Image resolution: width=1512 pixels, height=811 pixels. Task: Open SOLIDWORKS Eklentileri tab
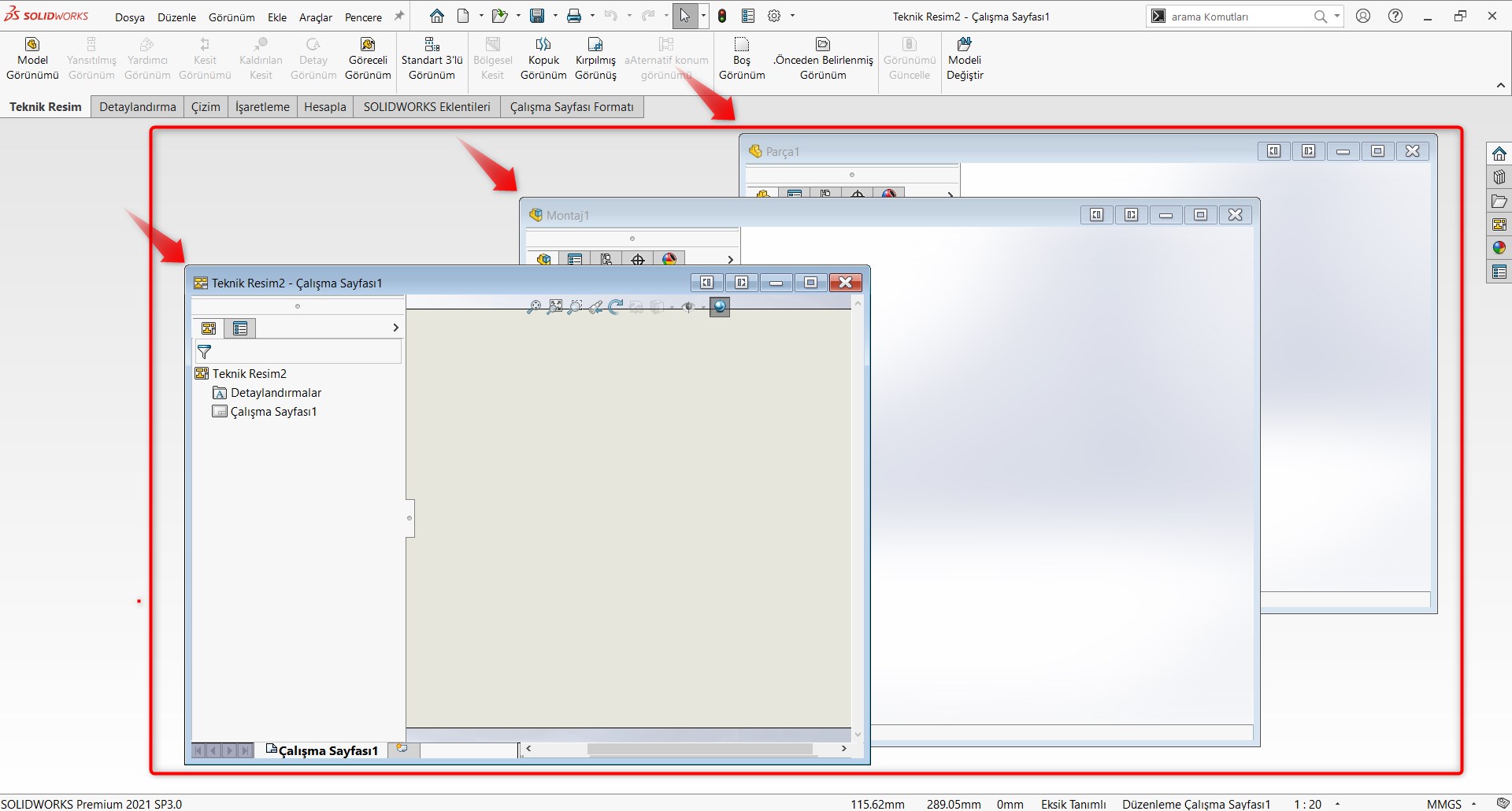click(427, 107)
